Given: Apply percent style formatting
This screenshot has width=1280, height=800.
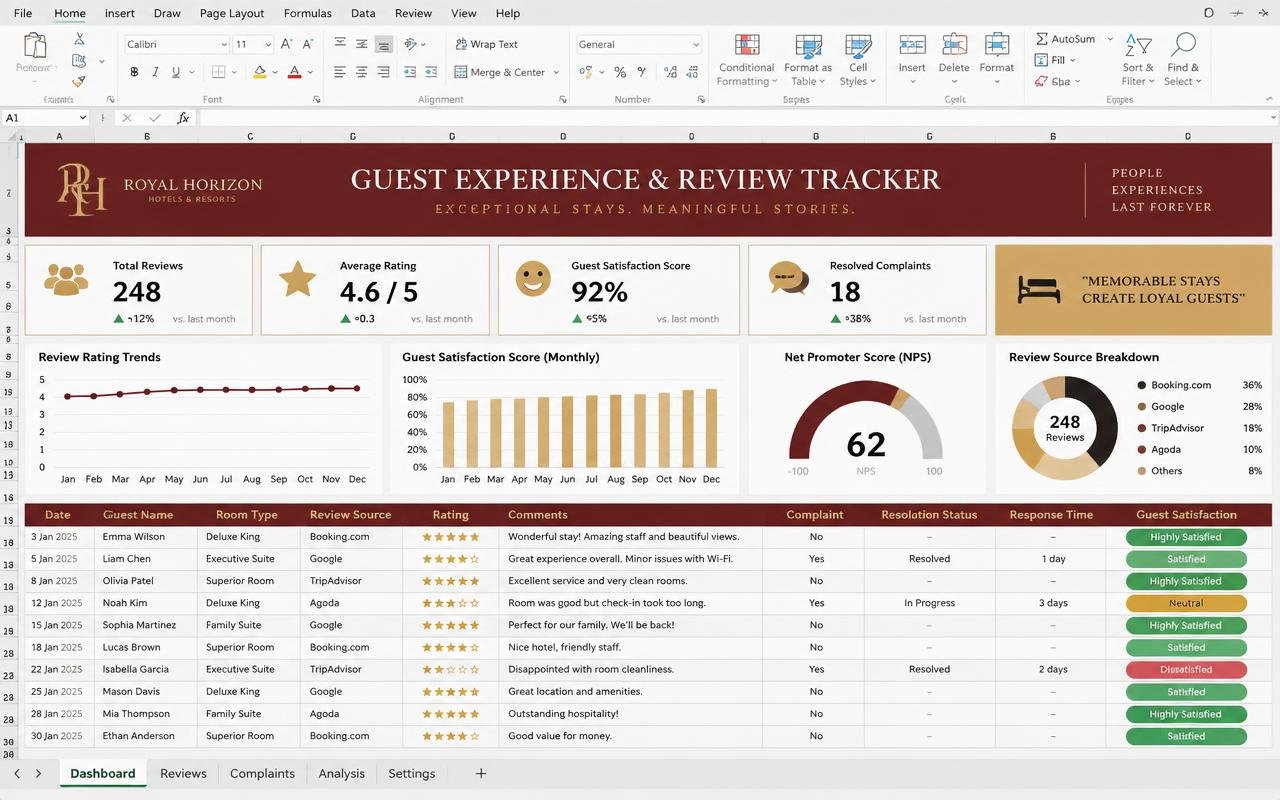Looking at the screenshot, I should point(620,72).
